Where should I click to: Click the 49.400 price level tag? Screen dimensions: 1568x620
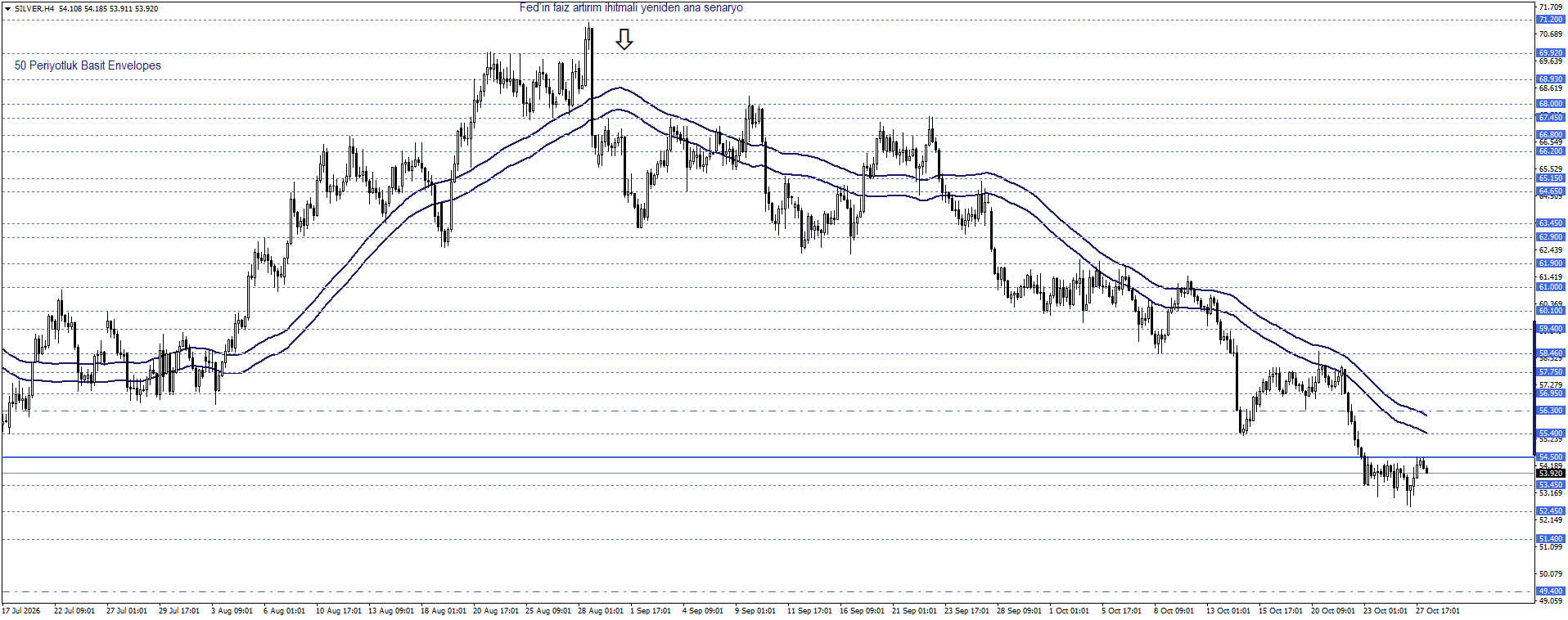pos(1550,591)
